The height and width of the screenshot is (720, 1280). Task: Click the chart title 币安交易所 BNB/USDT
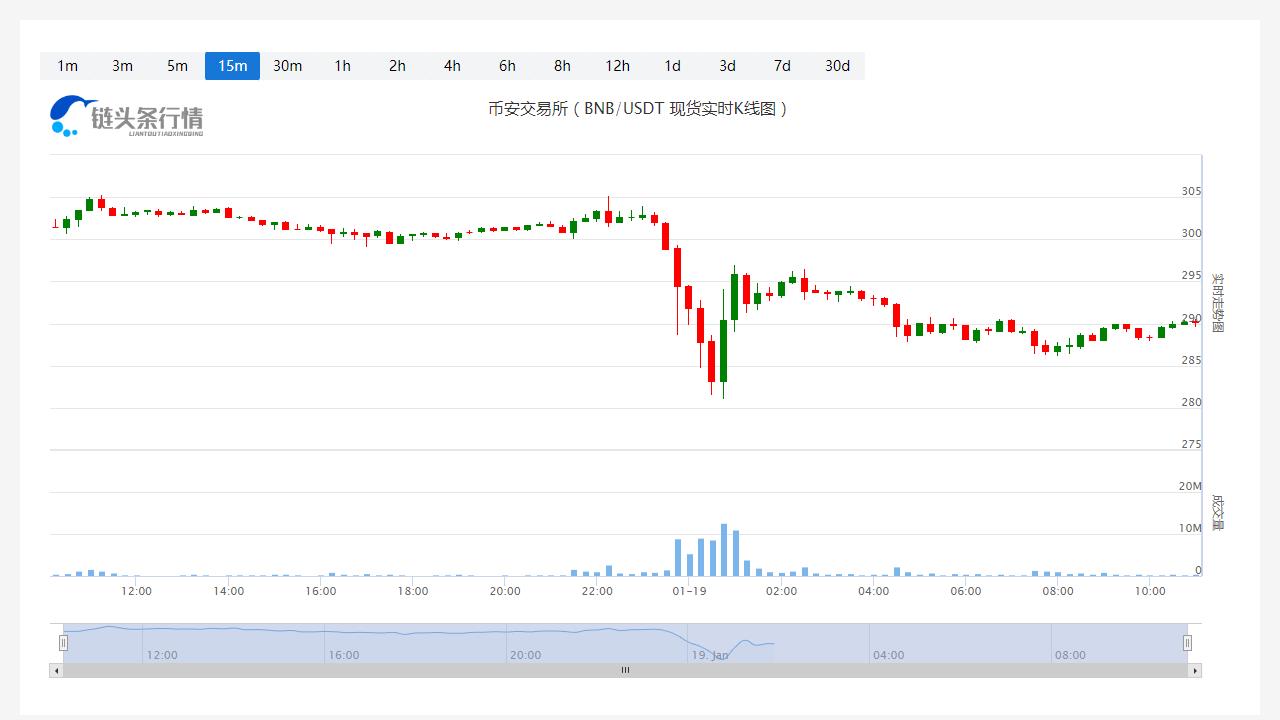(x=638, y=108)
